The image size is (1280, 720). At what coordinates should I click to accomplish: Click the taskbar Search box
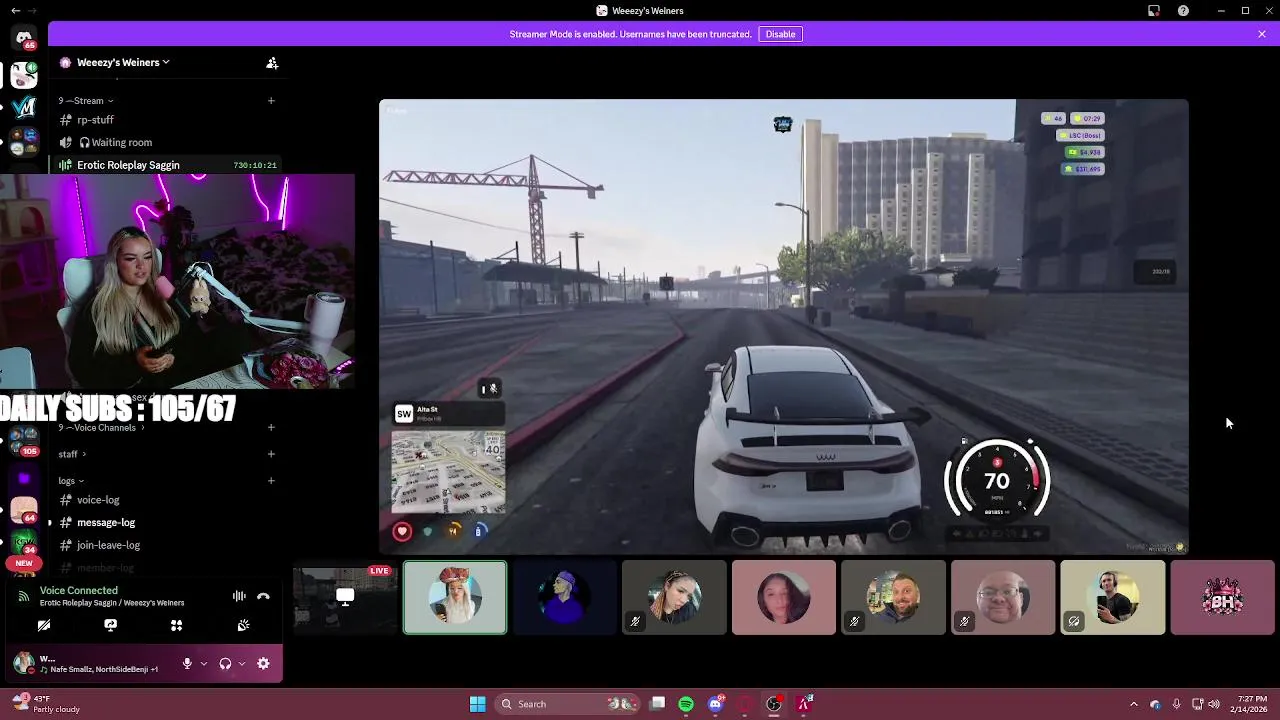tap(567, 704)
